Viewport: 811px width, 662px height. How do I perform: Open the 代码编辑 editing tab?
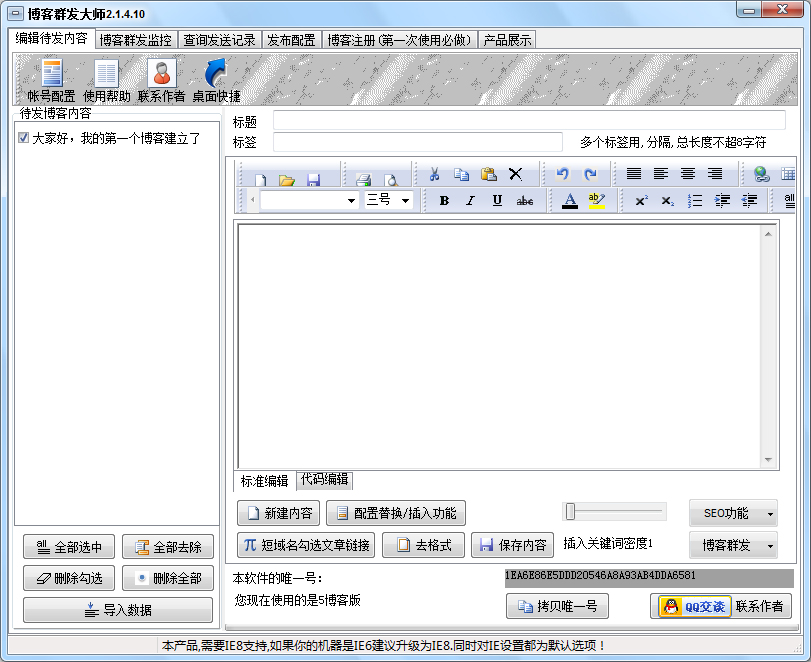(322, 480)
